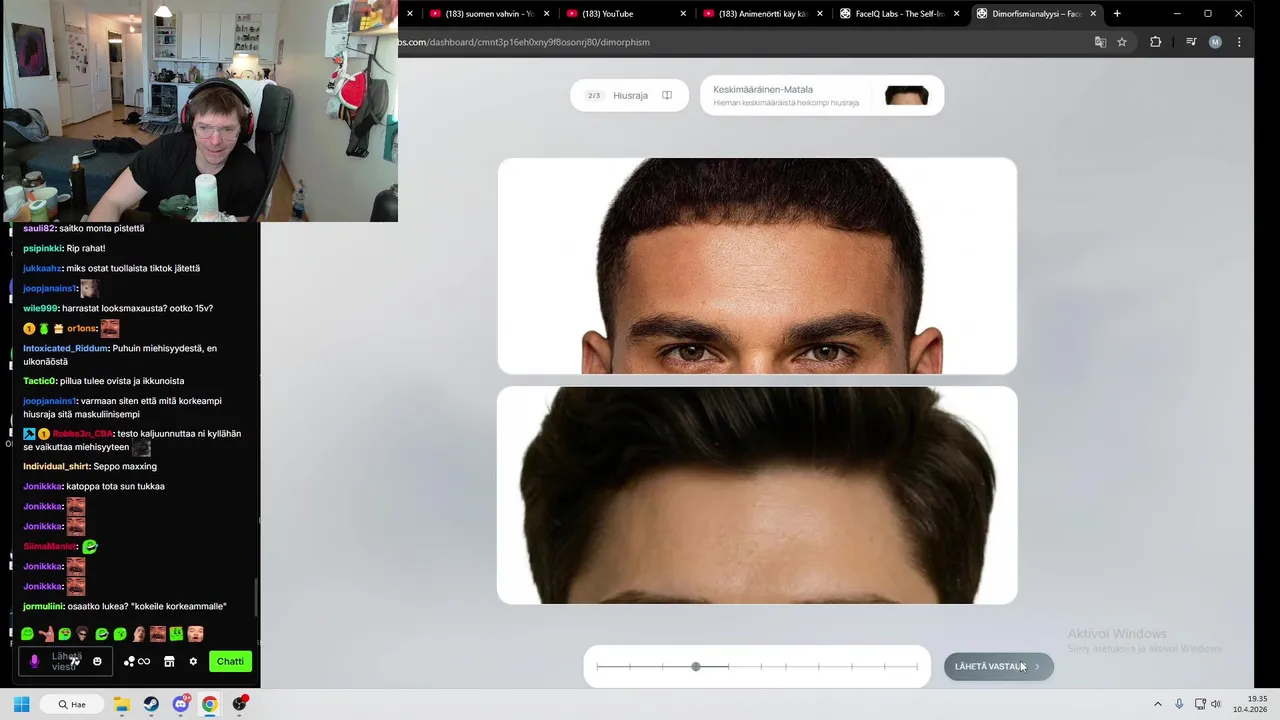Viewport: 1280px width, 720px height.
Task: Click the Windows taskbar Hae search box
Action: click(72, 704)
